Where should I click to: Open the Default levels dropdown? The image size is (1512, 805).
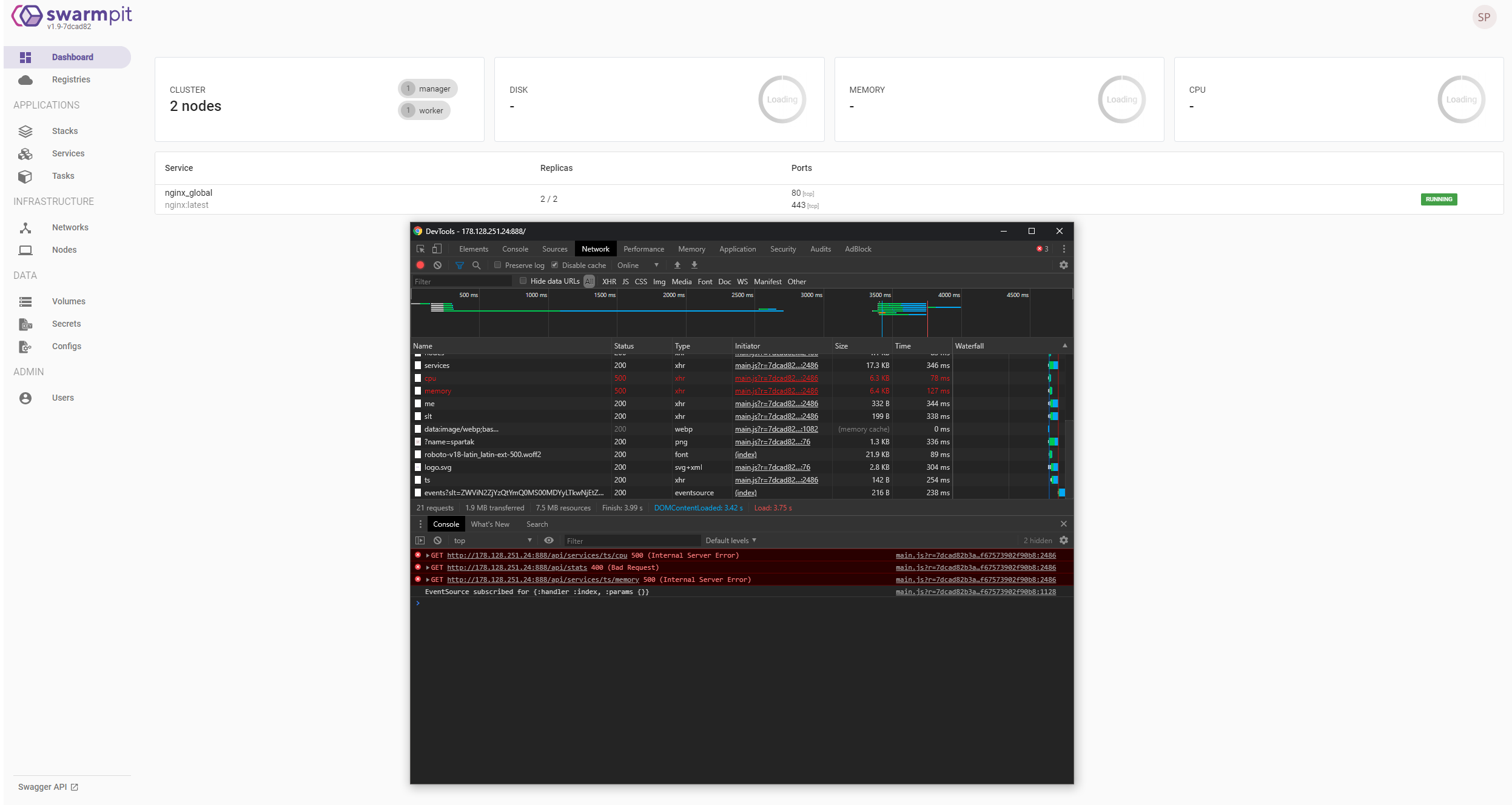731,540
